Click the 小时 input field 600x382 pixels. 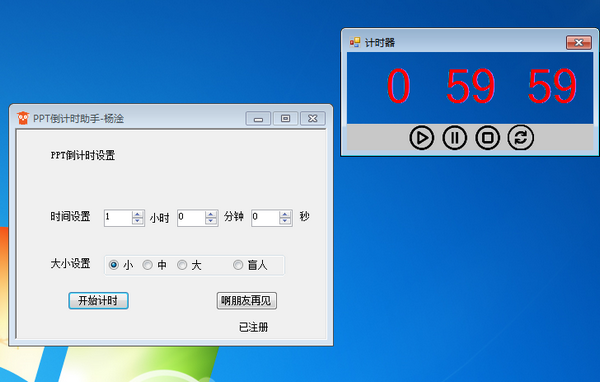[118, 218]
